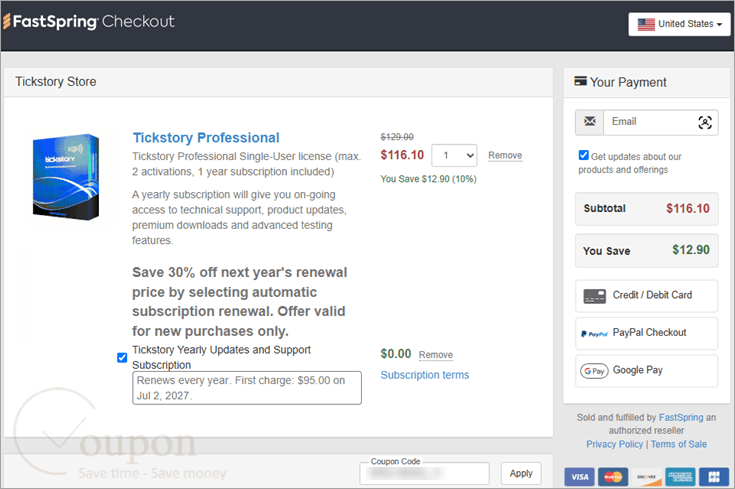Choose PayPal Checkout

pos(646,333)
